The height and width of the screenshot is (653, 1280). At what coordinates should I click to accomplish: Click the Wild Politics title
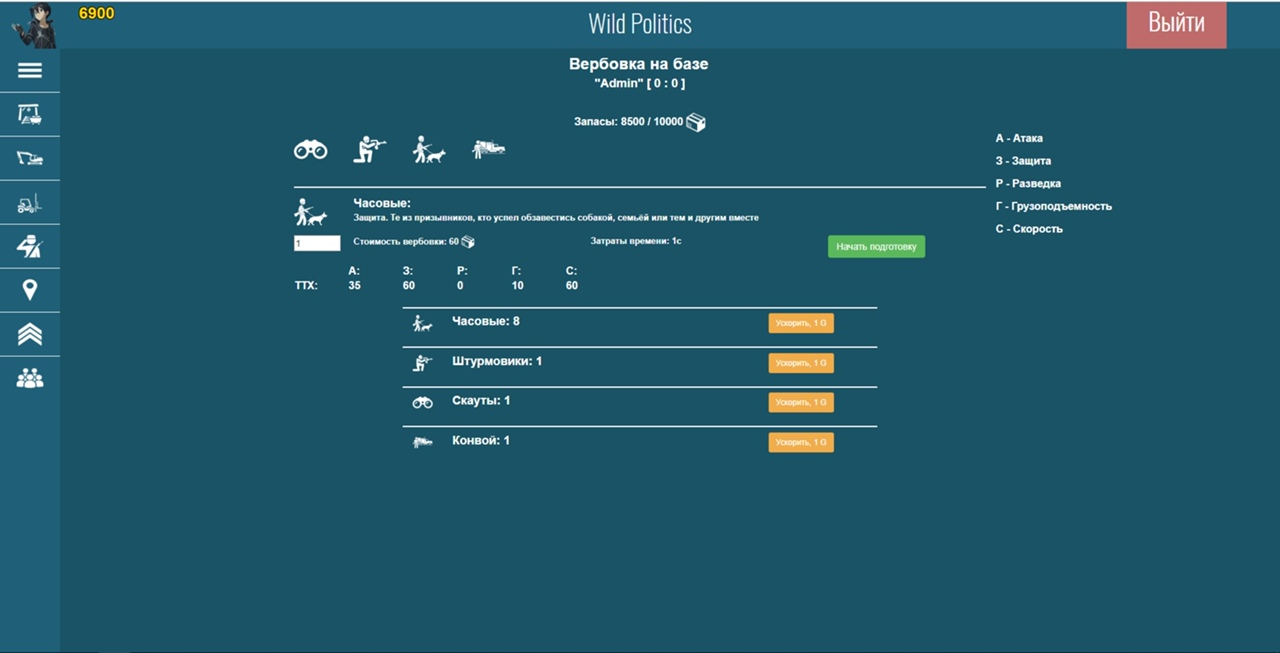click(x=640, y=23)
